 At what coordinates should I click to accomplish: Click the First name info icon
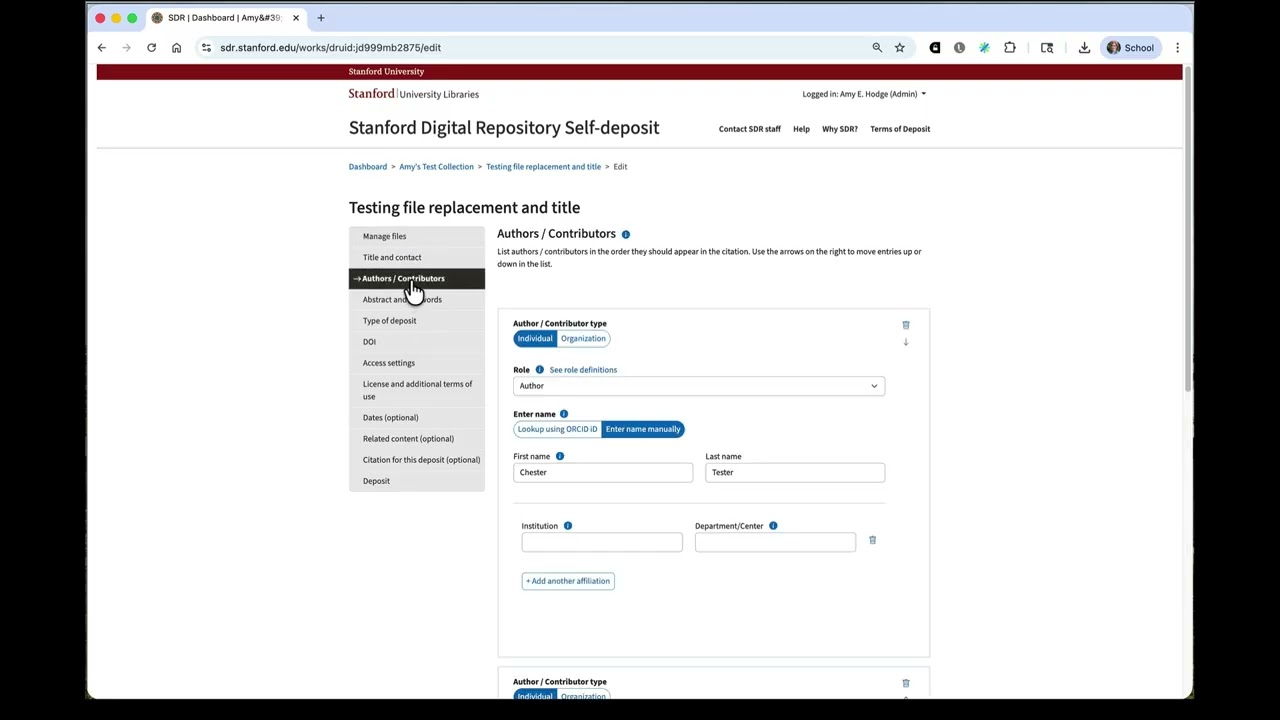pyautogui.click(x=560, y=456)
